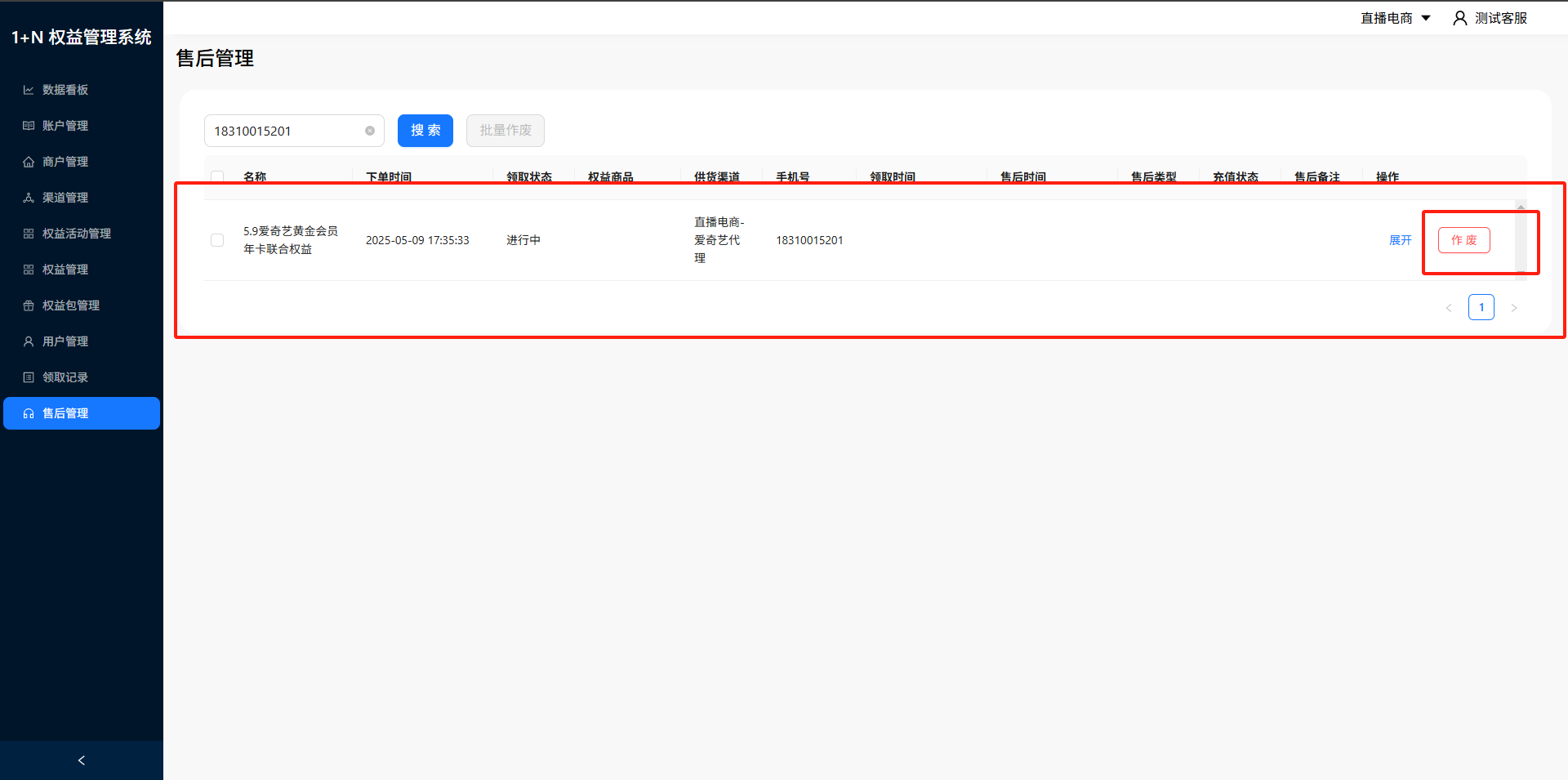Screen dimensions: 1568x780
Task: Select page 1 in pagination
Action: pyautogui.click(x=1481, y=307)
